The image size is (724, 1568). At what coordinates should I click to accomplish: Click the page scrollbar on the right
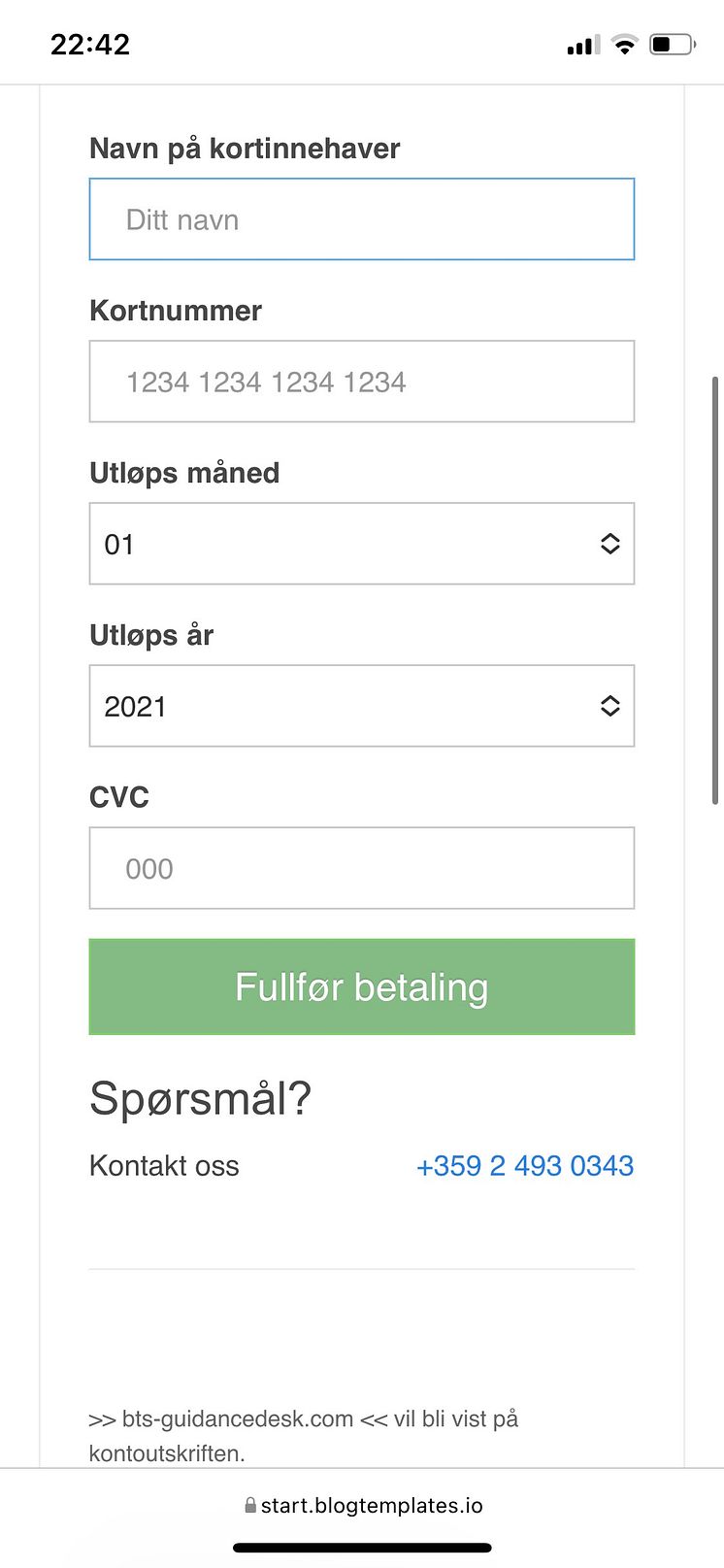(x=715, y=590)
